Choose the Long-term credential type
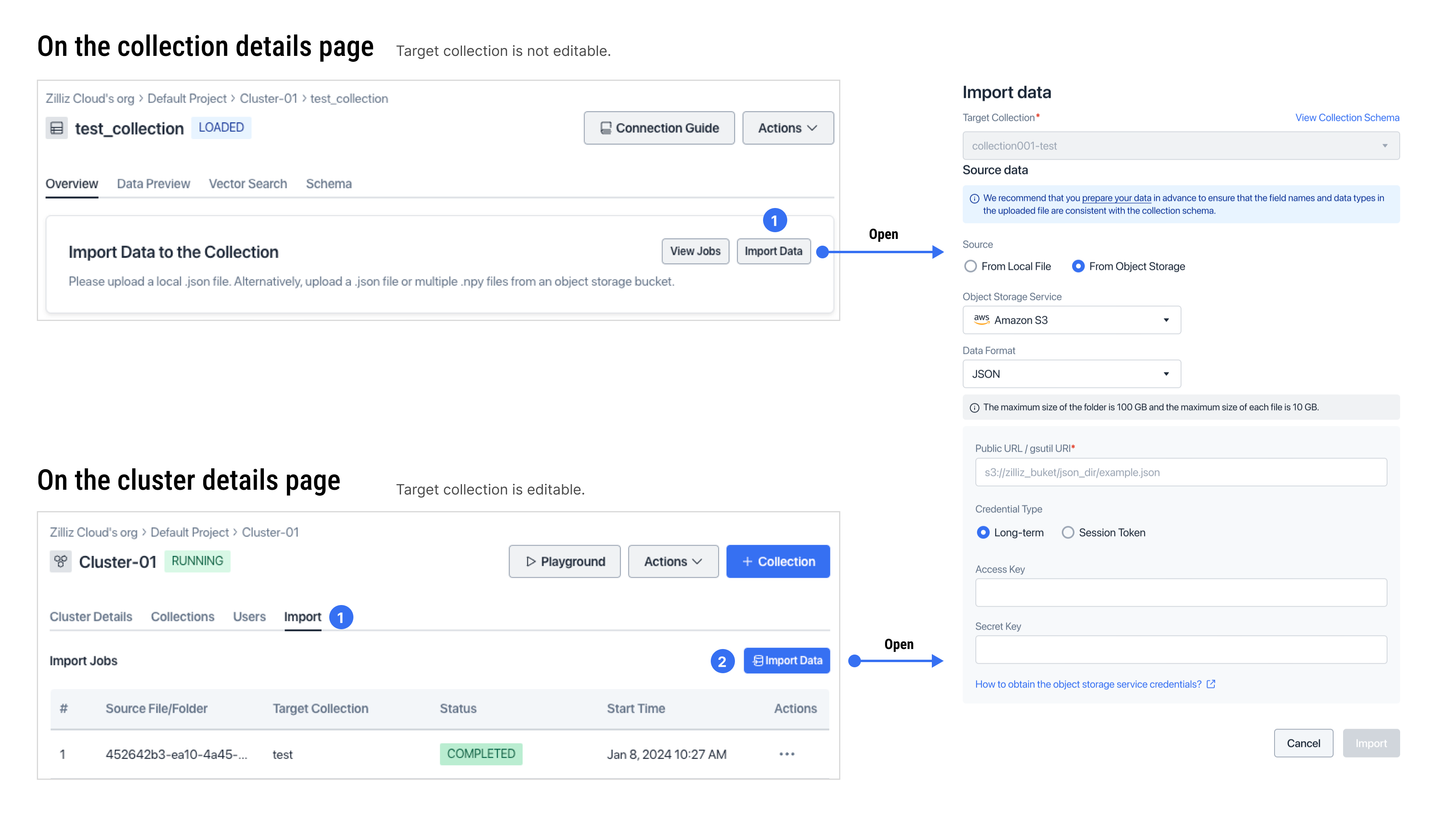 (983, 533)
